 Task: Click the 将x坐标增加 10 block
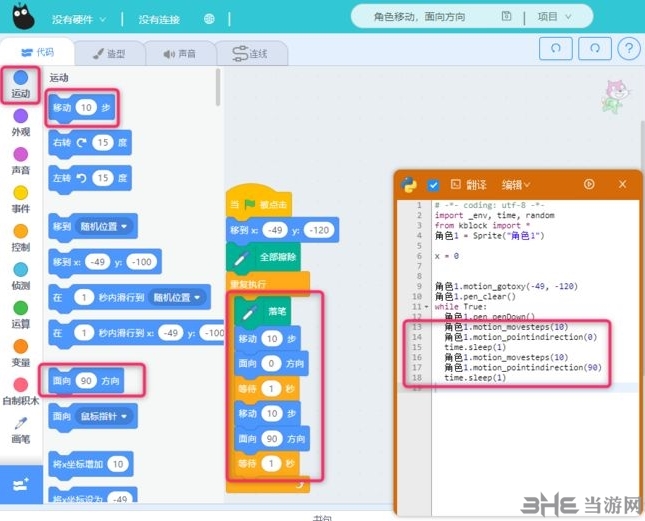[x=90, y=464]
